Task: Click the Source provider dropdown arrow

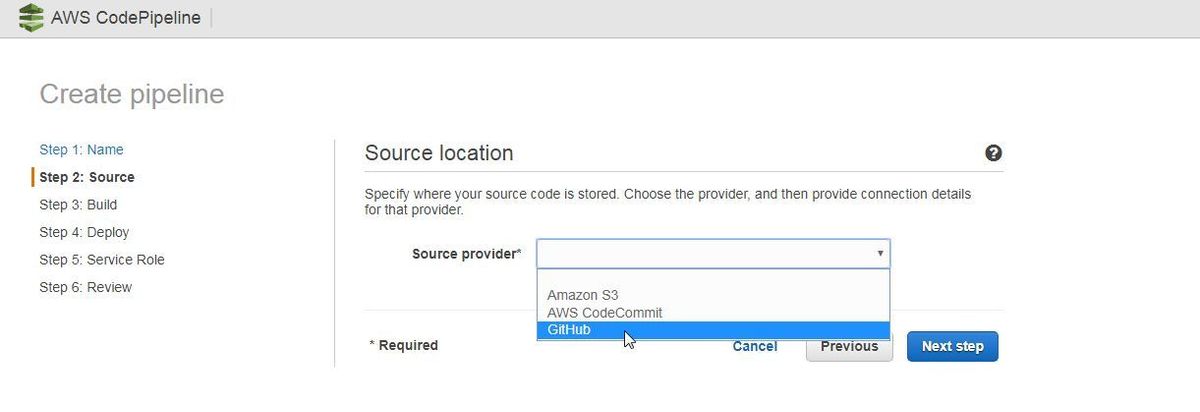Action: [880, 254]
